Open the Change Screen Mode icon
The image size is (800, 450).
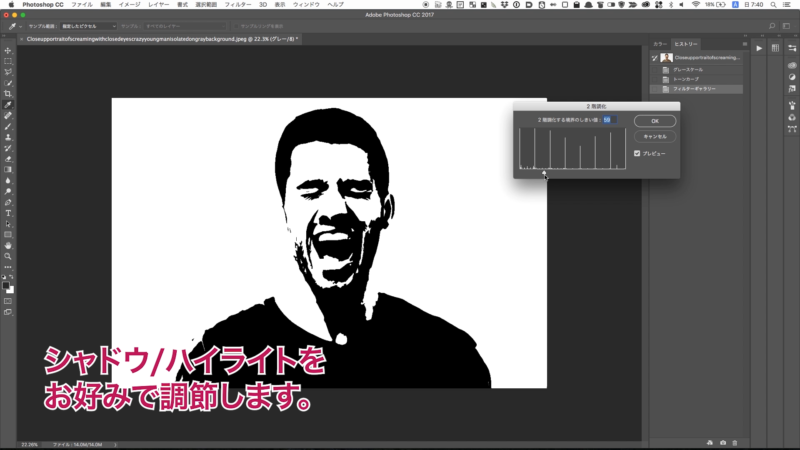(8, 312)
